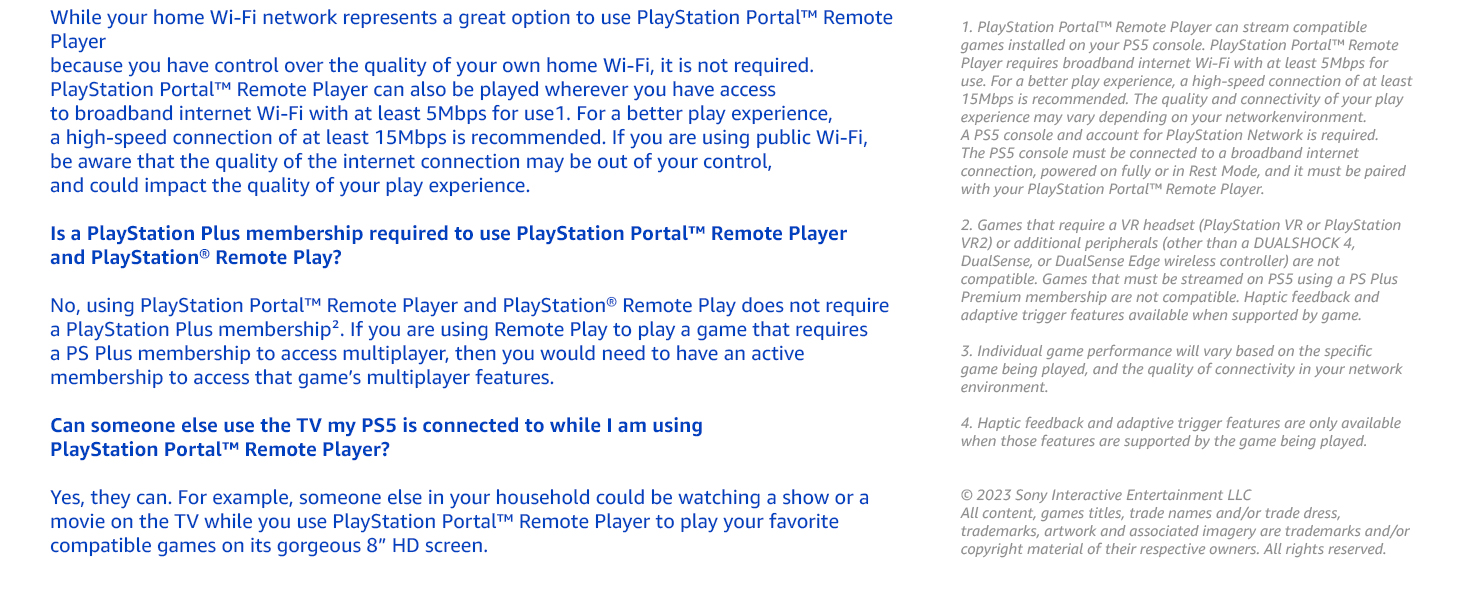Click footnote 4 about haptic feedback availability
This screenshot has width=1464, height=600.
1180,432
